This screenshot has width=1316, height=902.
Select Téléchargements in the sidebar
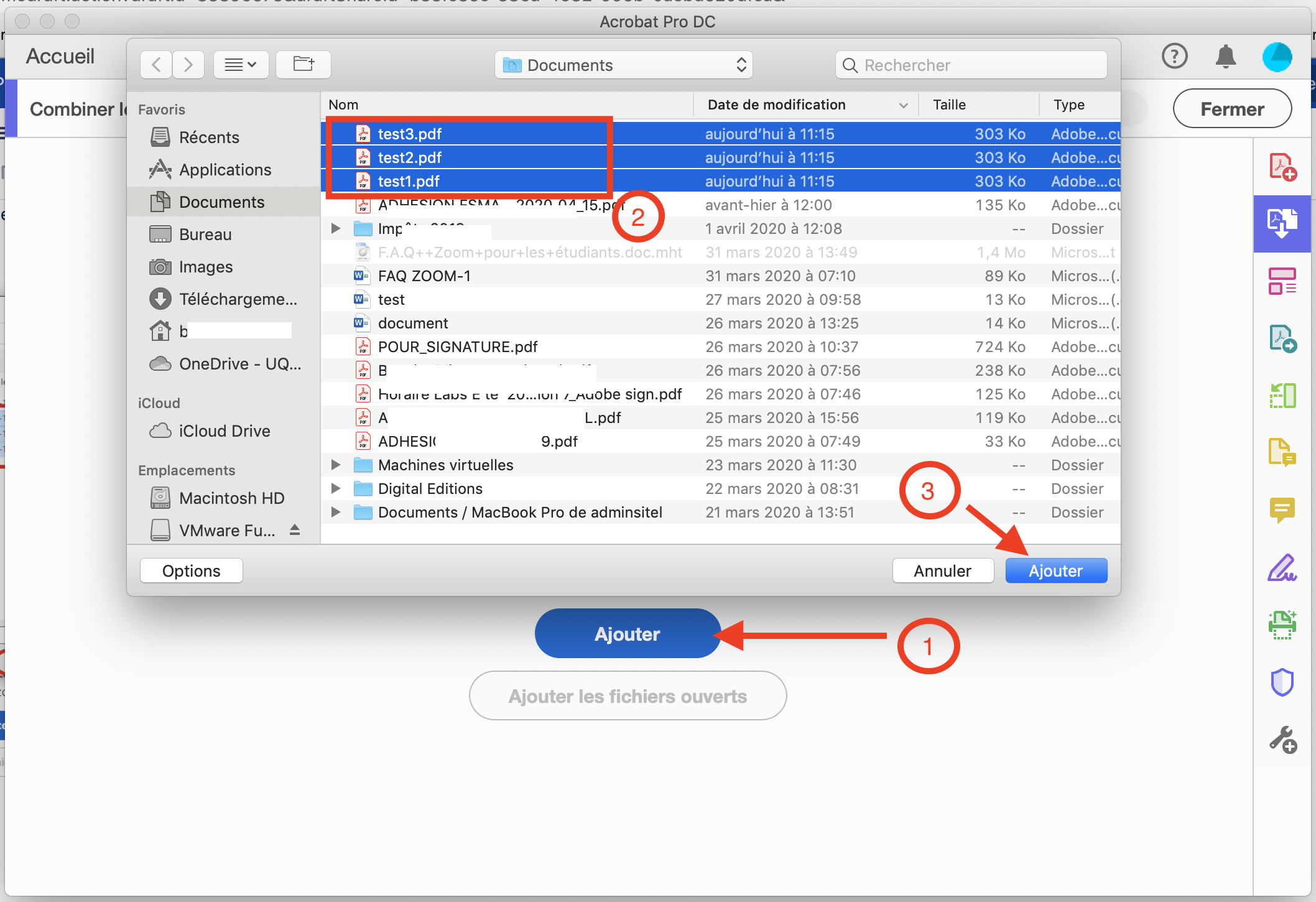[224, 299]
